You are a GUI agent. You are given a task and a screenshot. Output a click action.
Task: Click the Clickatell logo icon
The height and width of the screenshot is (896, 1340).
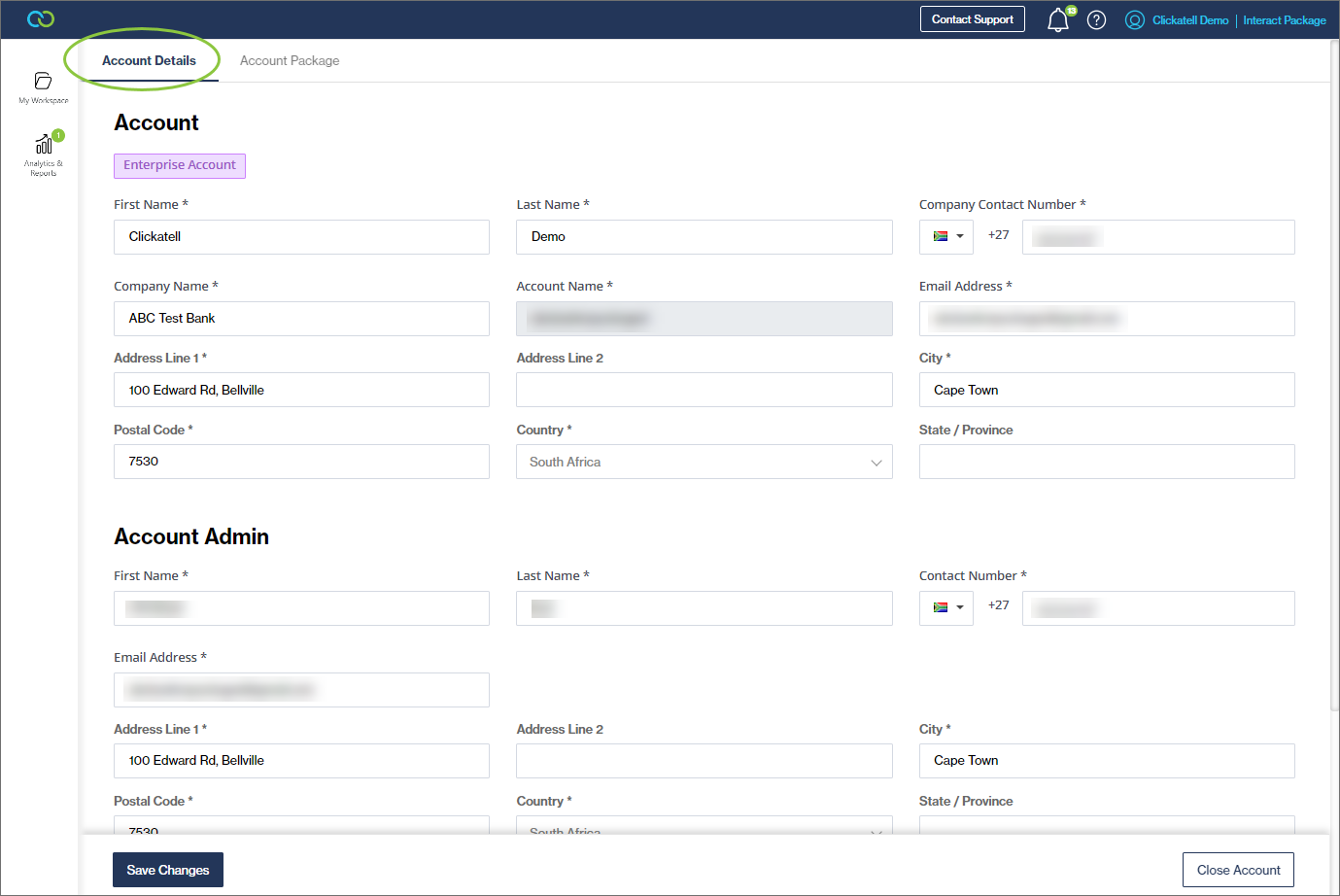(x=41, y=19)
